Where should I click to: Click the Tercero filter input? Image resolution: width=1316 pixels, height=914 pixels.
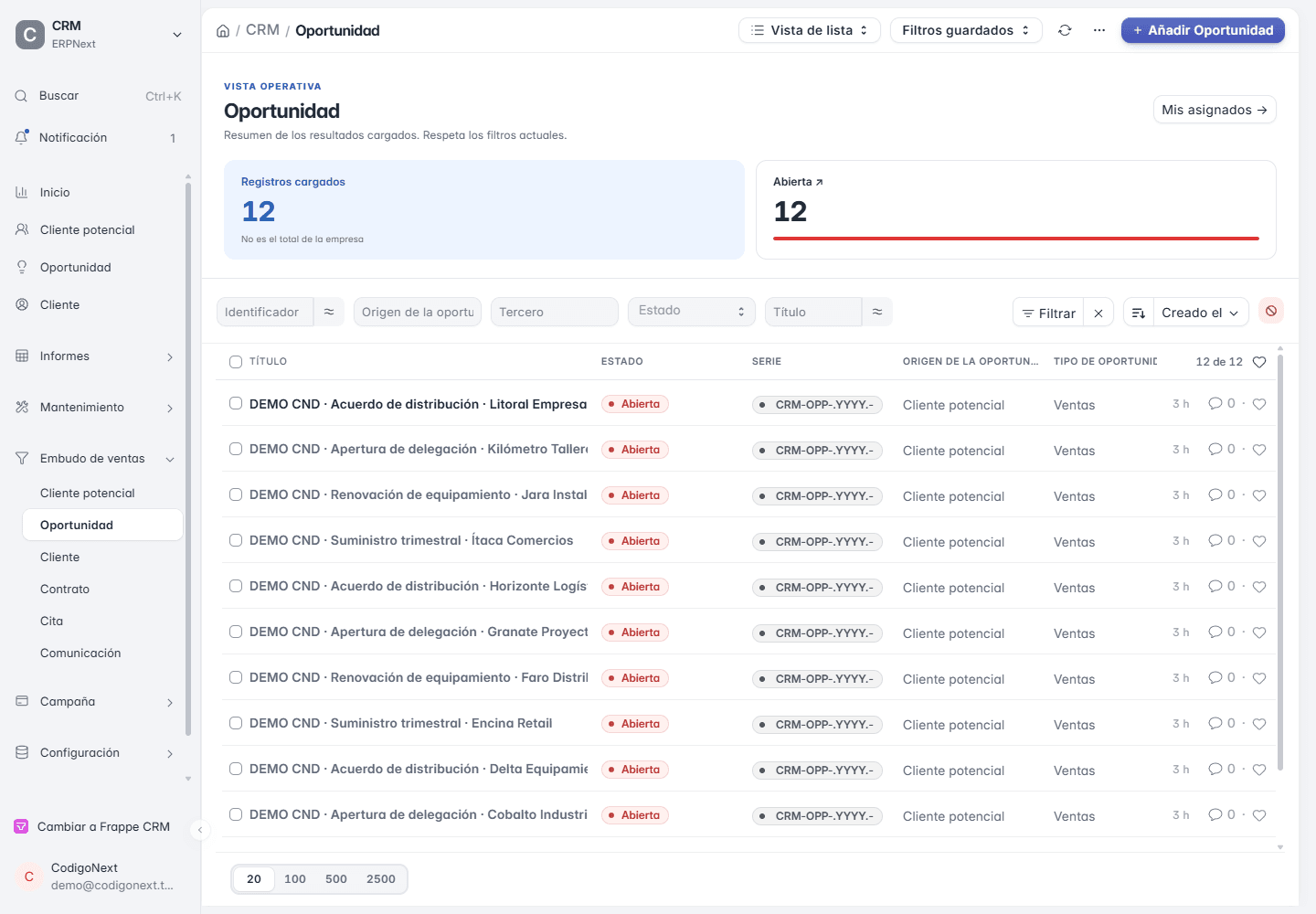[x=555, y=312]
